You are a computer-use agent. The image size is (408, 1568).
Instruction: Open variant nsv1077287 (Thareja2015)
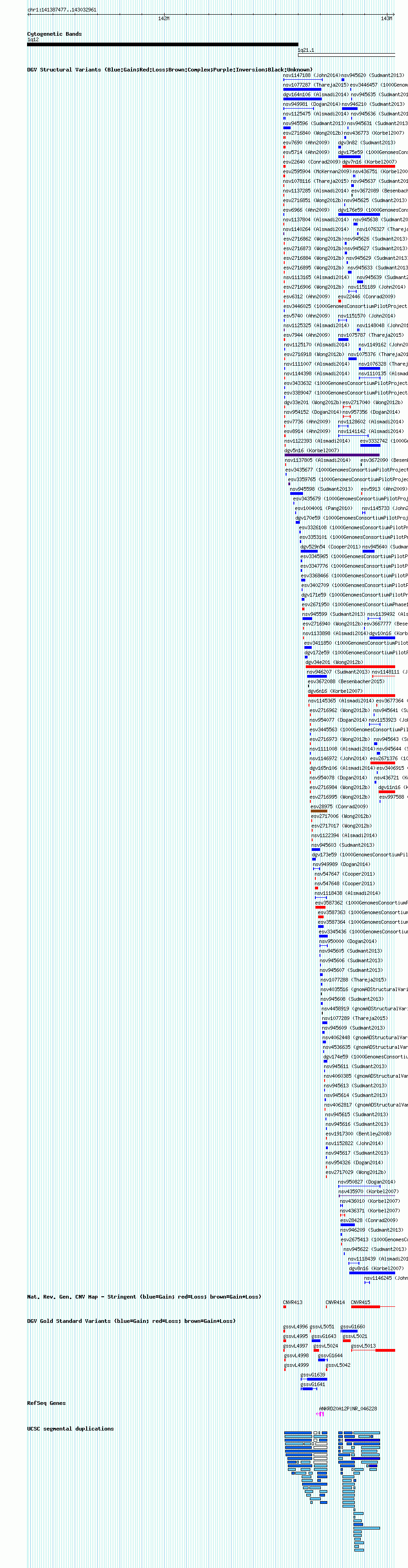(x=315, y=85)
